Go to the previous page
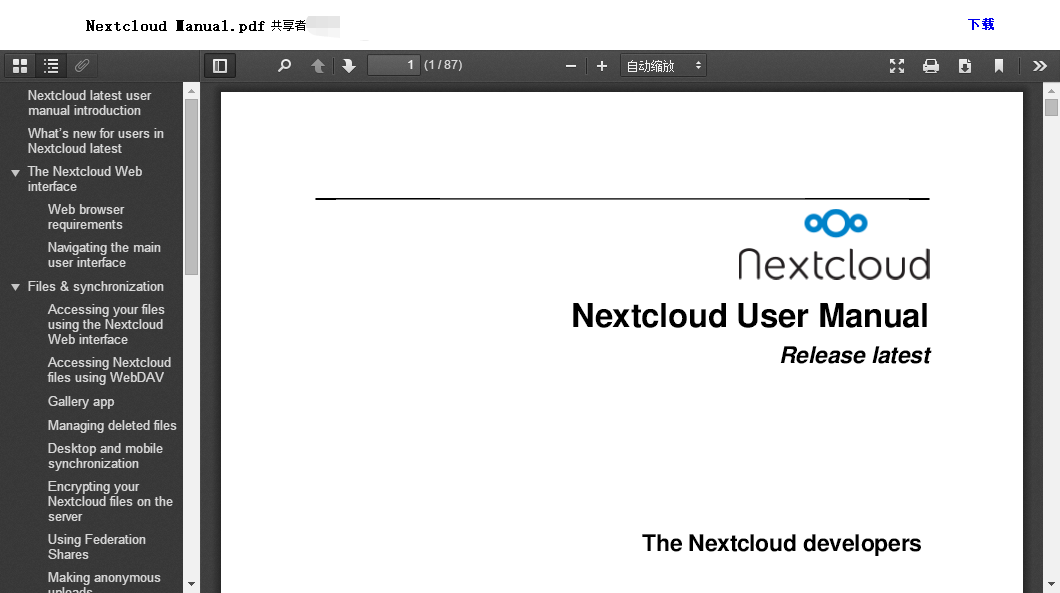This screenshot has height=593, width=1060. [x=318, y=66]
